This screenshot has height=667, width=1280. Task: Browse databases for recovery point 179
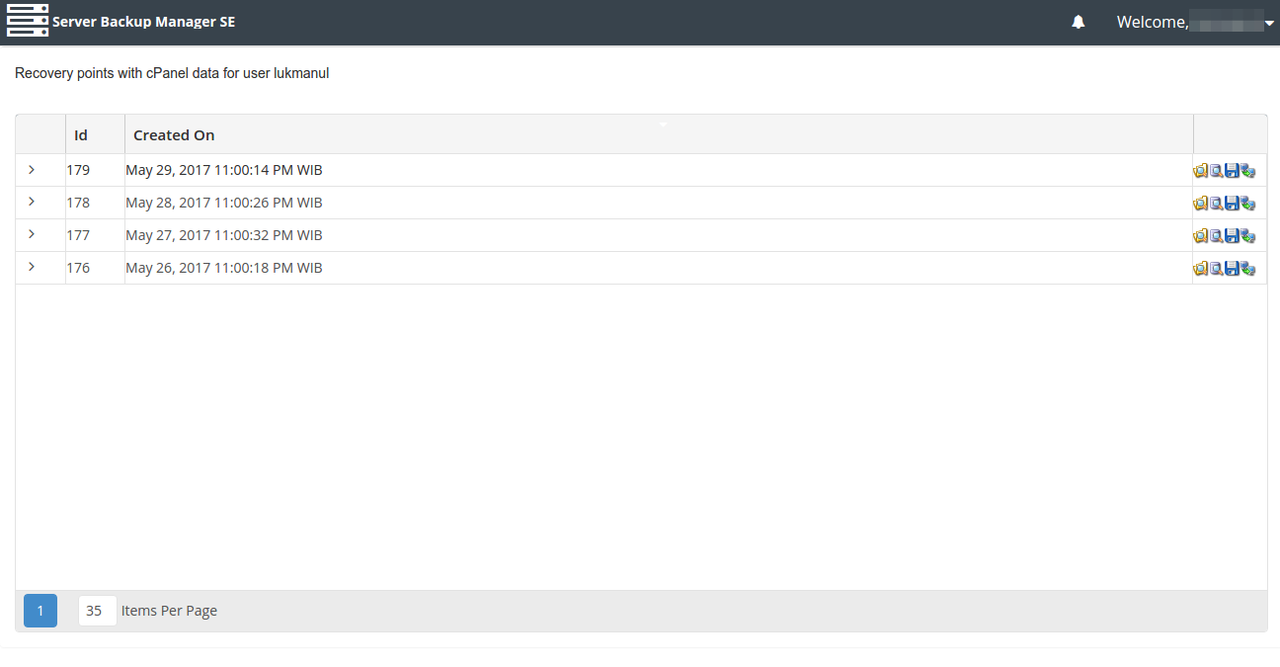1216,171
